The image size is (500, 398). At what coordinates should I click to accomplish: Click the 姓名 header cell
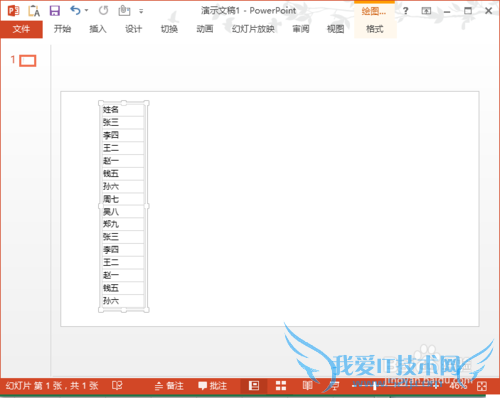pos(123,109)
